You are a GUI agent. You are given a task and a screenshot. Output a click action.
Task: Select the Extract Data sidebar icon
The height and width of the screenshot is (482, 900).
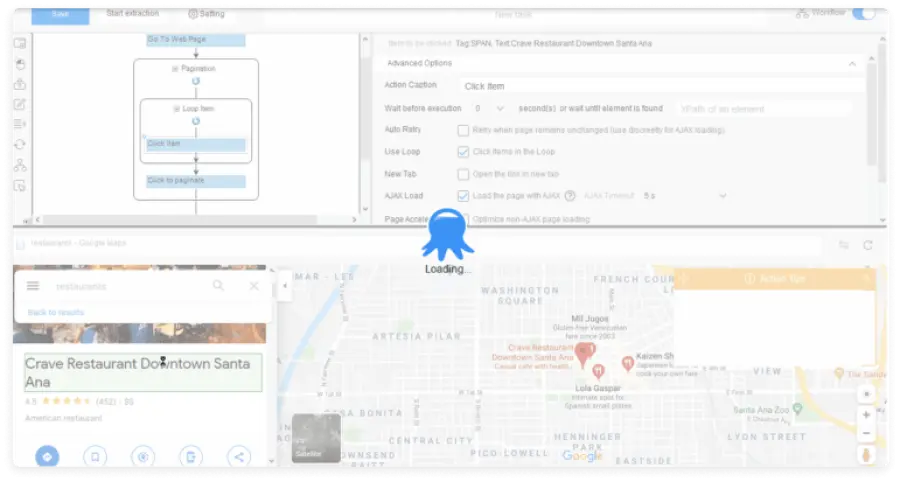pos(20,84)
